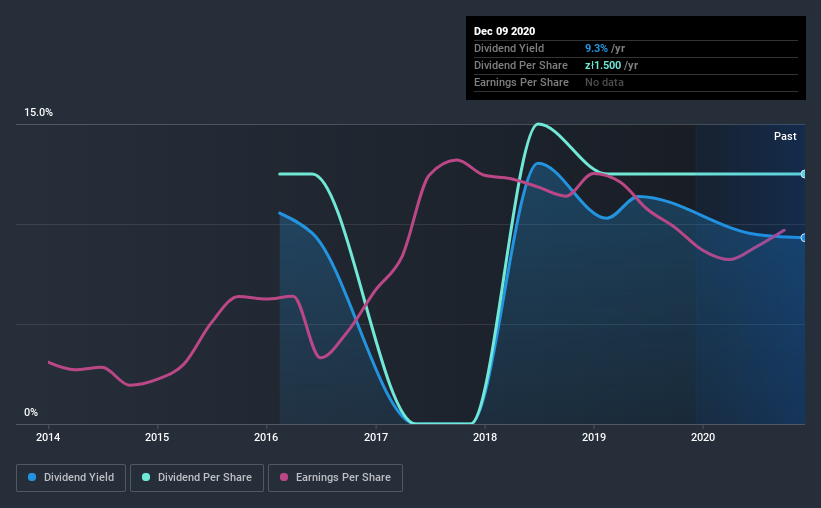Click the Dec 09 2020 tooltip date

(504, 31)
